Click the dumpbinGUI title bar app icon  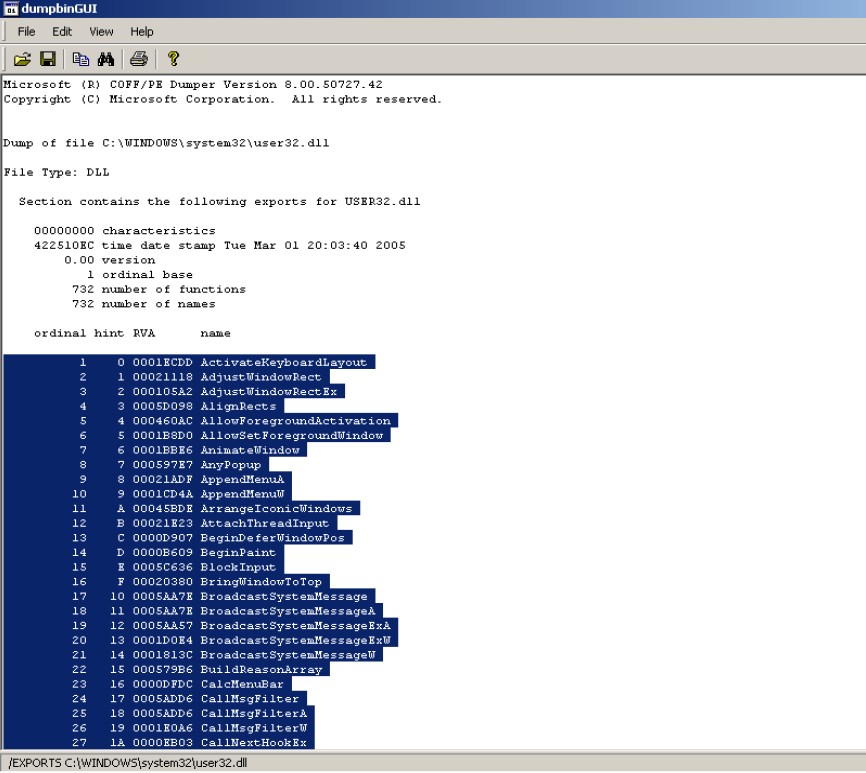[x=10, y=9]
